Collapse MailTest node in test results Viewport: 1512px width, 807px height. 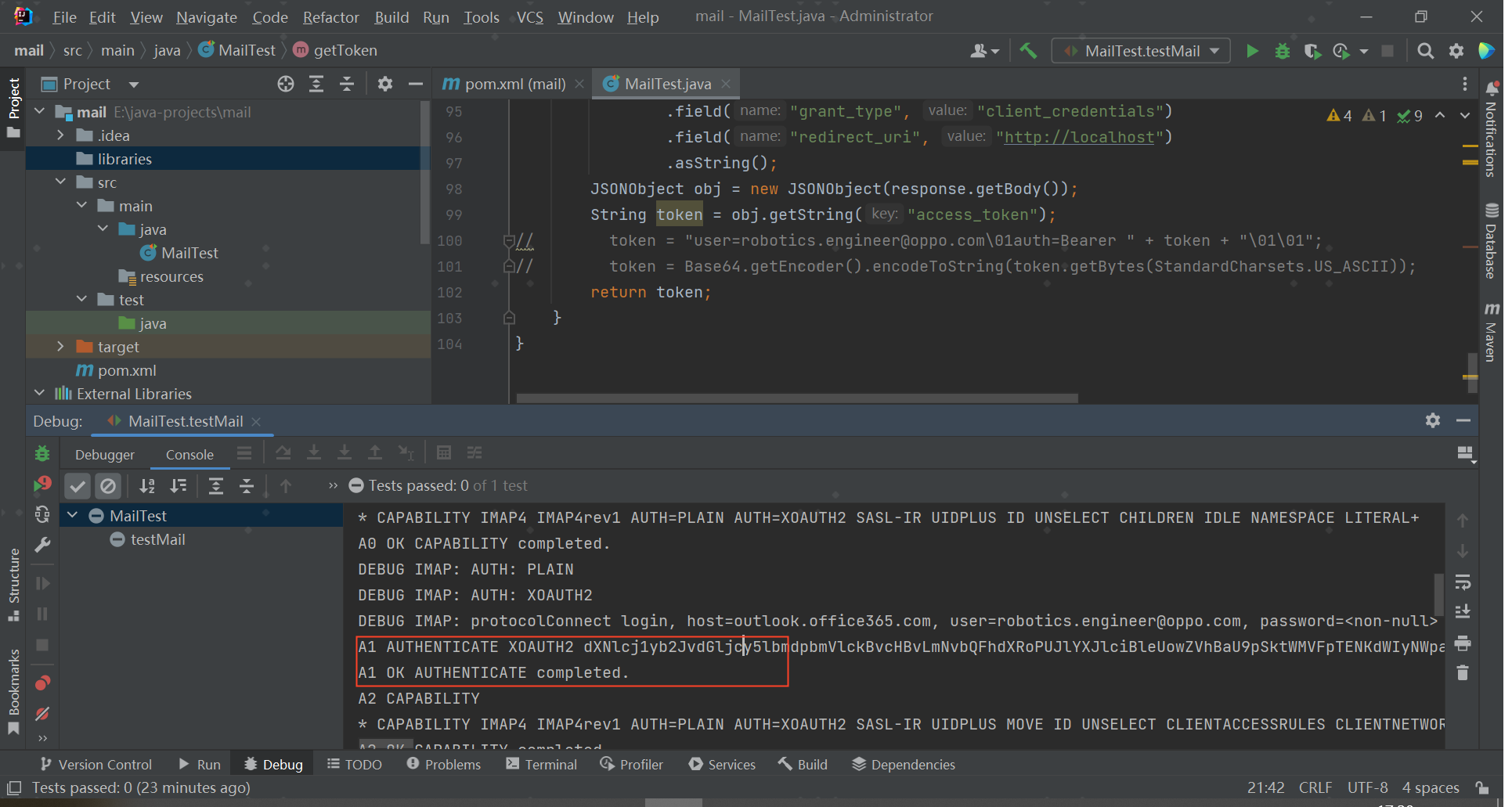pyautogui.click(x=73, y=516)
